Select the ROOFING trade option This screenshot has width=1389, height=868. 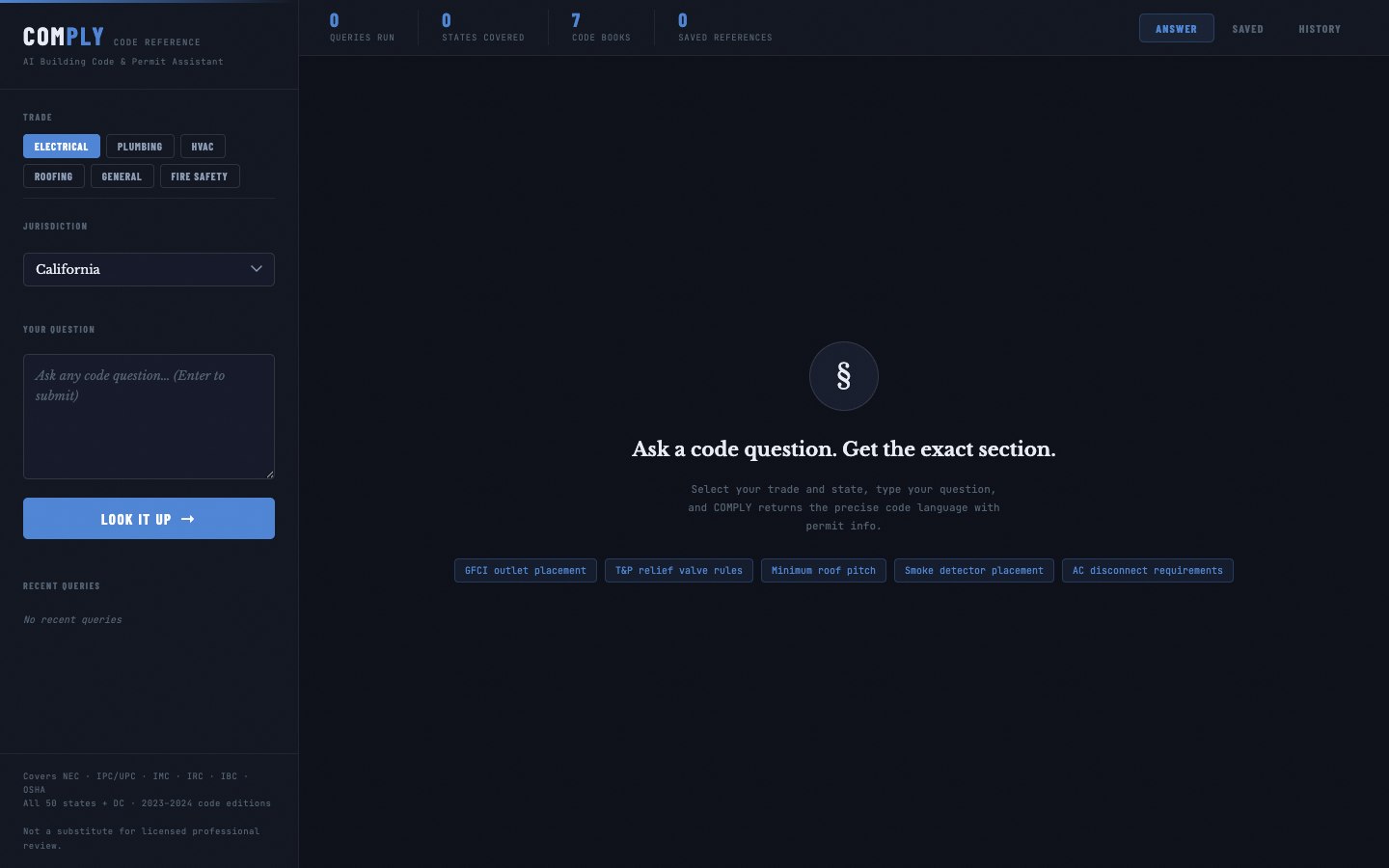tap(53, 176)
